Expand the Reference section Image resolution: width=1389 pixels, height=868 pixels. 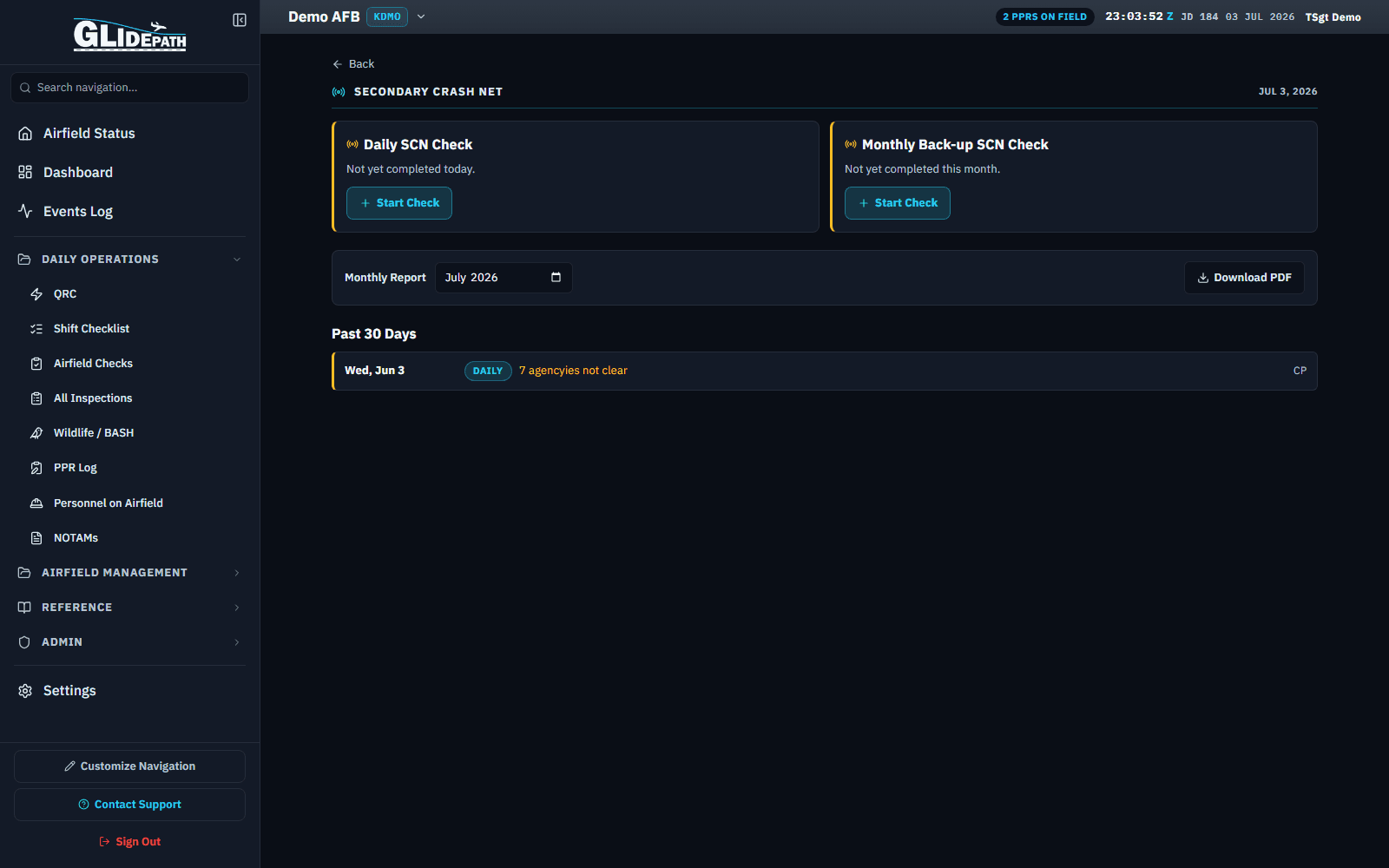pos(129,608)
